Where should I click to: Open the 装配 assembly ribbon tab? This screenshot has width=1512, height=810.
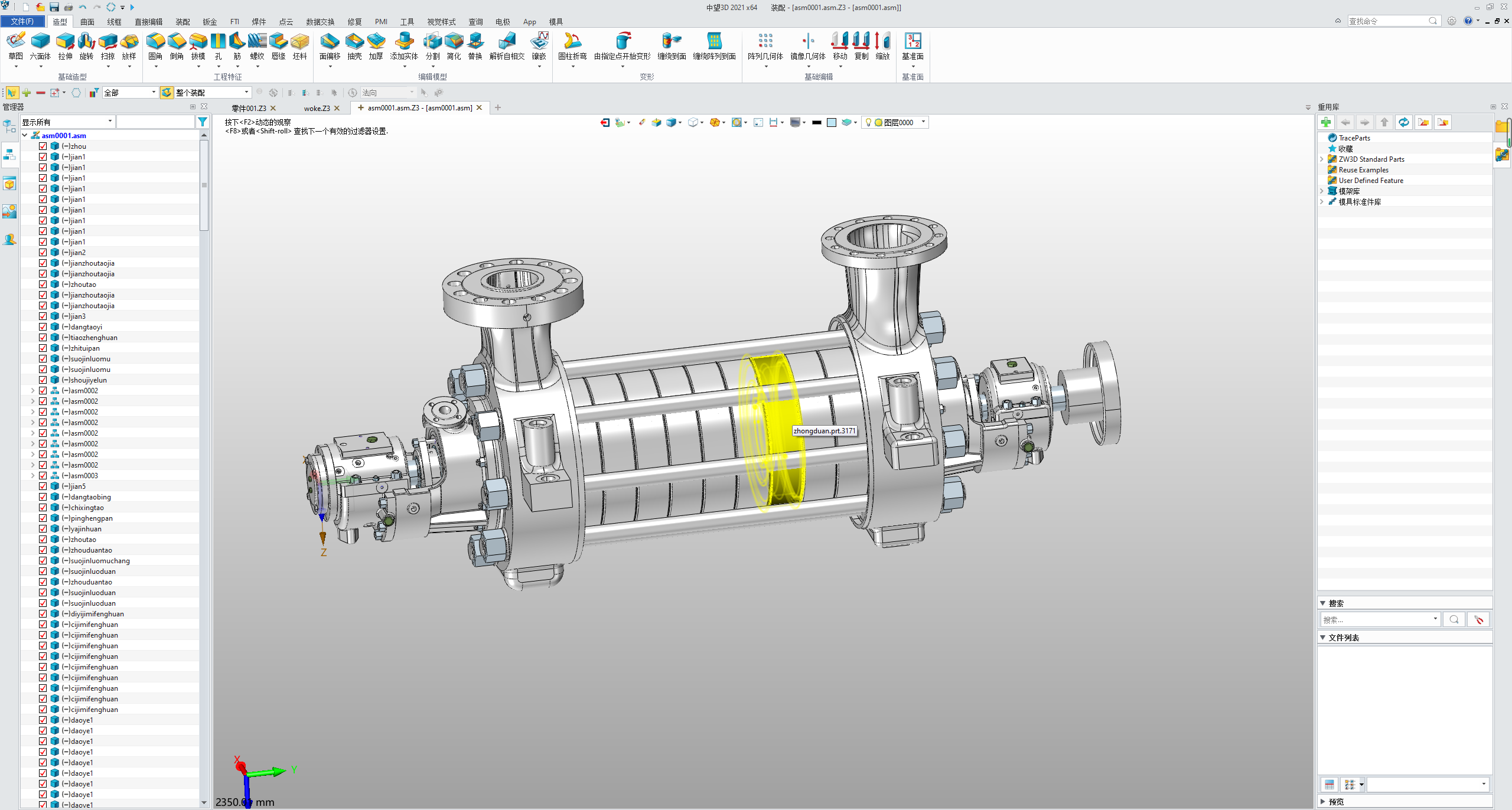coord(183,22)
